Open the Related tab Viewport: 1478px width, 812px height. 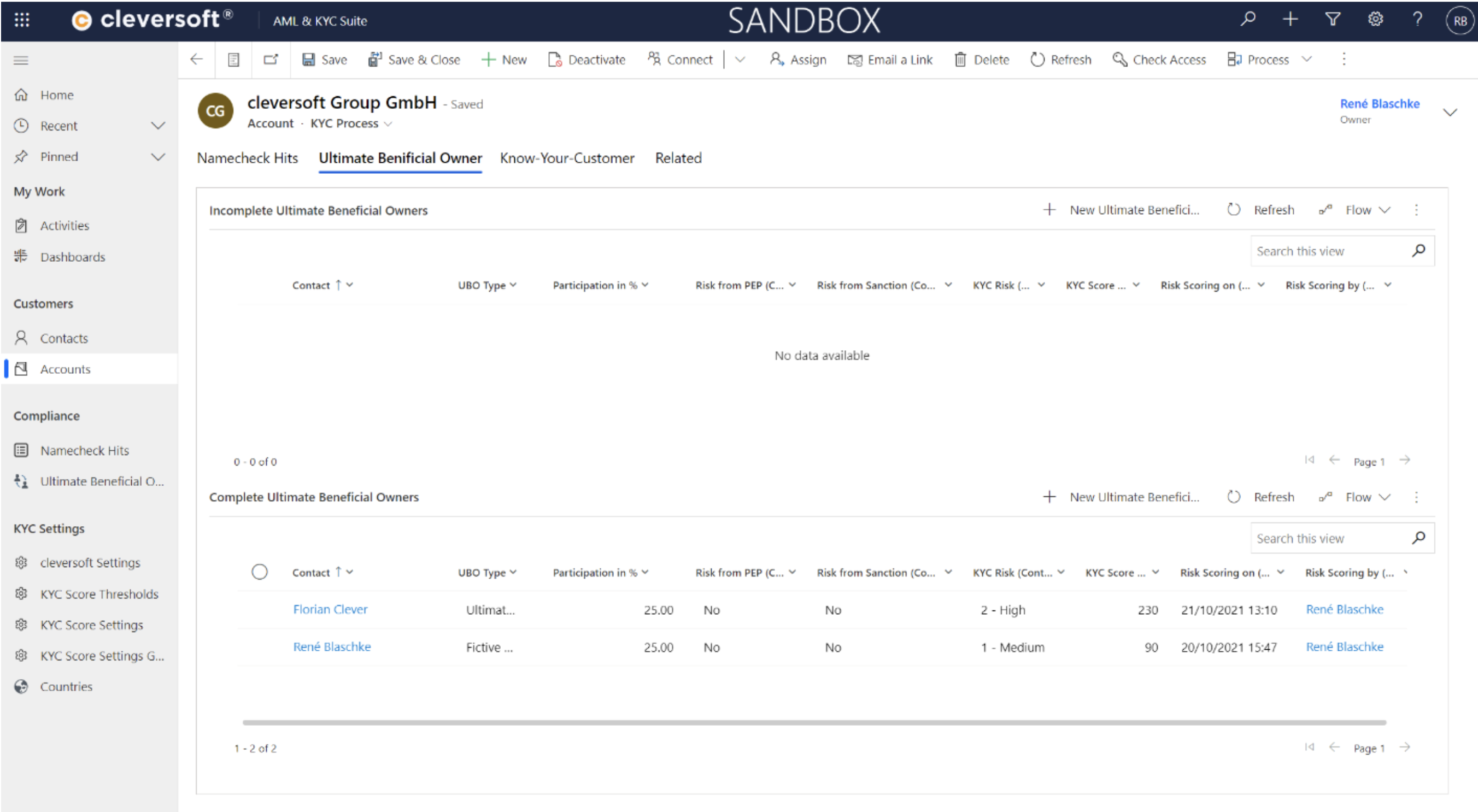coord(678,158)
